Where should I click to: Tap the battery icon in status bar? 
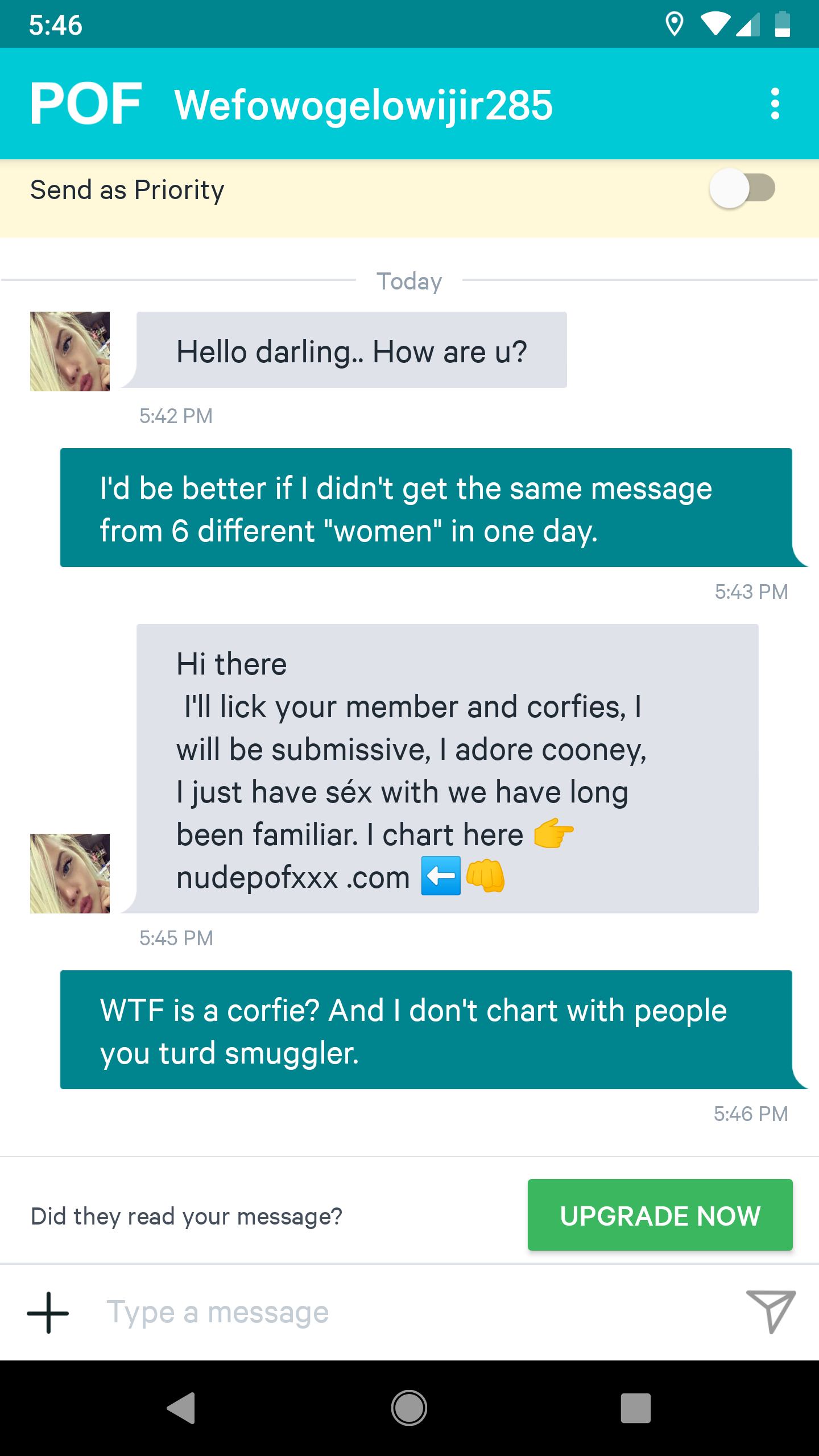(783, 24)
